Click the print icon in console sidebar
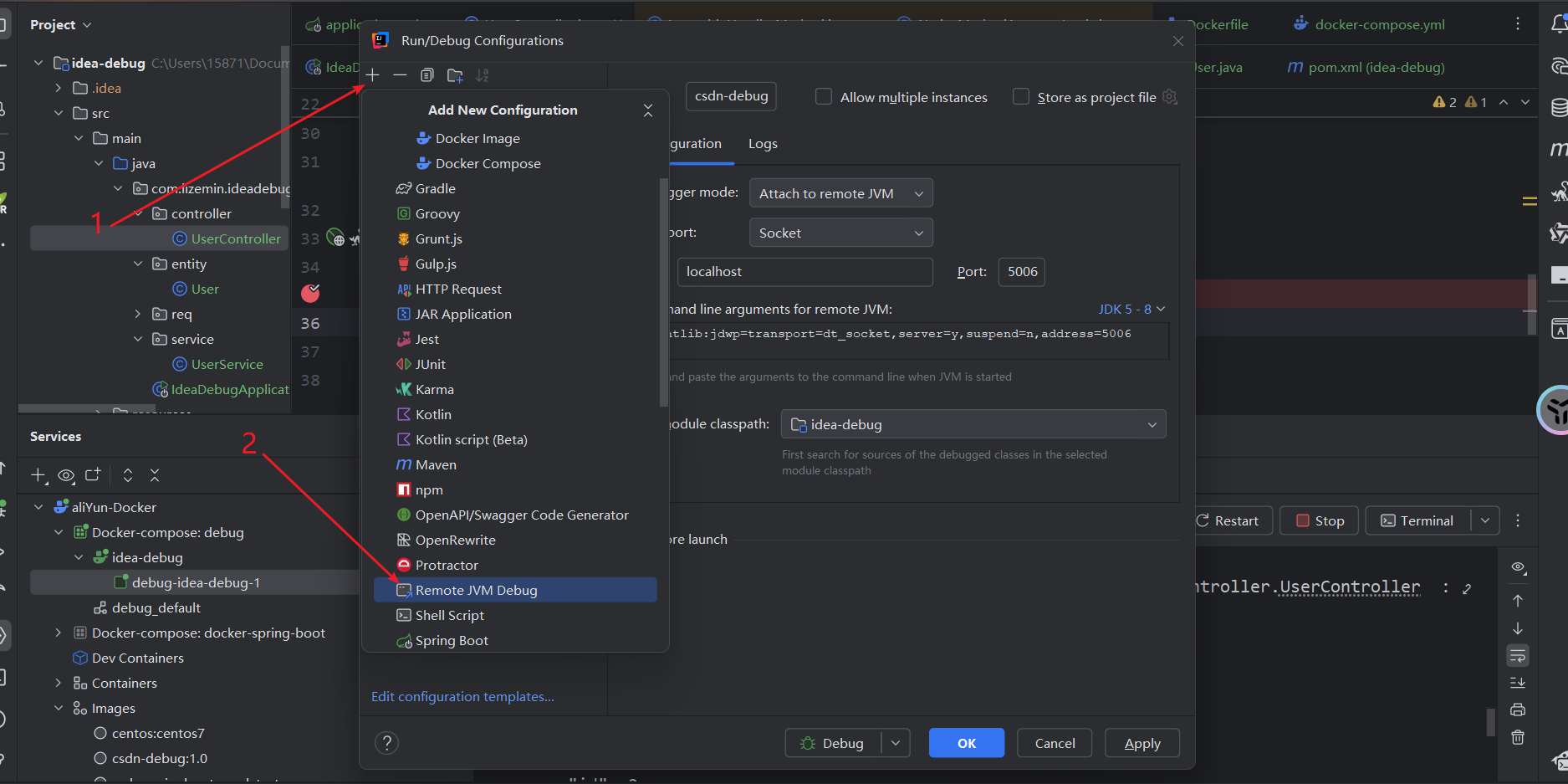1568x784 pixels. [x=1518, y=710]
